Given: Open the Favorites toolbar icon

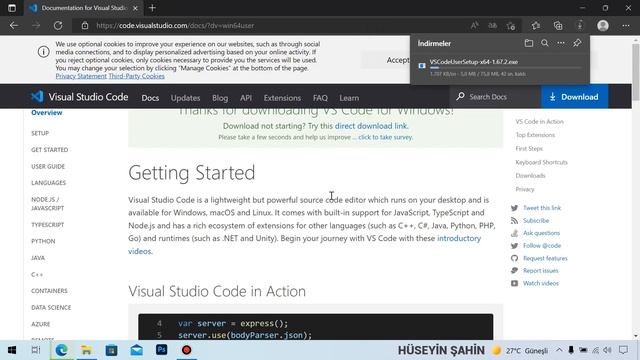Looking at the screenshot, I should coord(536,26).
